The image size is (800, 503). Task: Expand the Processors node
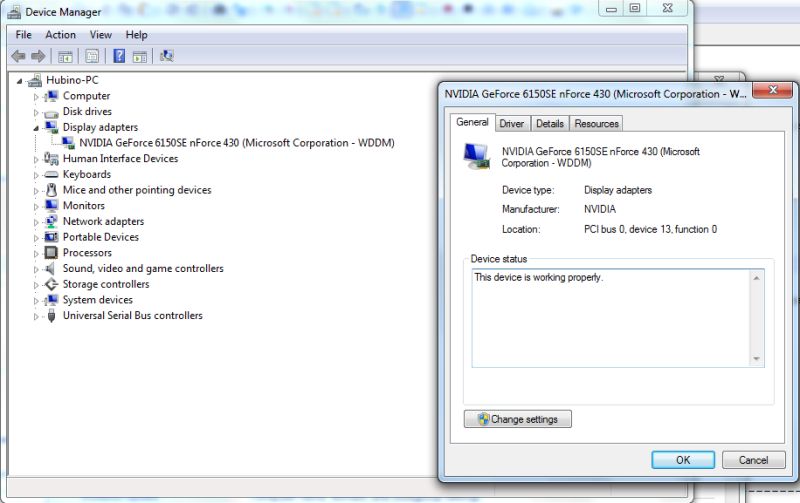pos(36,254)
